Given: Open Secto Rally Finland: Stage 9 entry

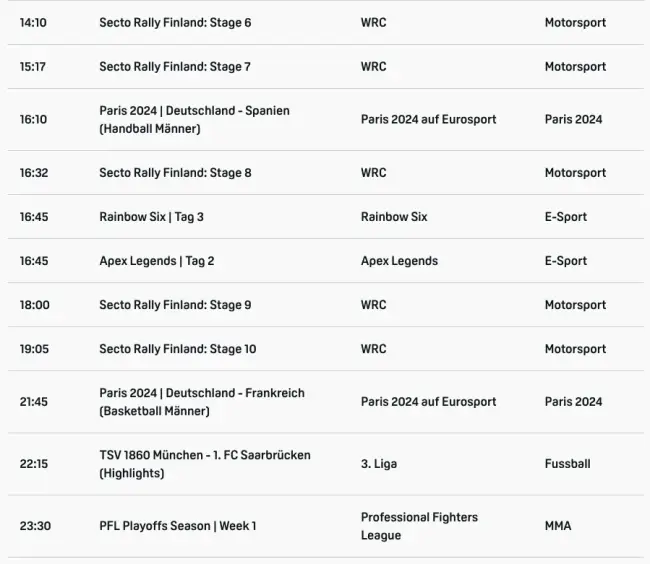Looking at the screenshot, I should (175, 305).
